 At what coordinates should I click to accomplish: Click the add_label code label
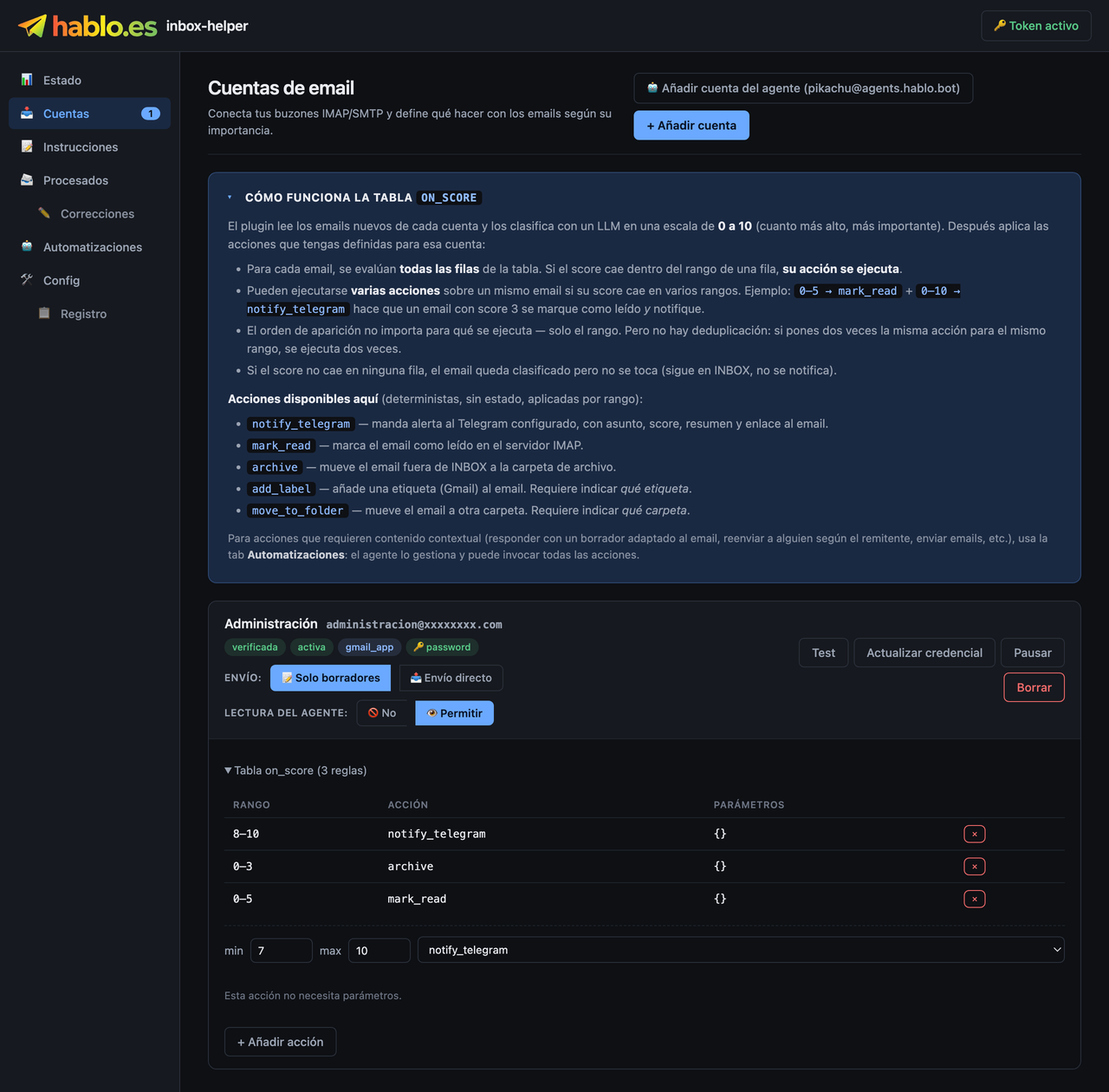pyautogui.click(x=282, y=489)
